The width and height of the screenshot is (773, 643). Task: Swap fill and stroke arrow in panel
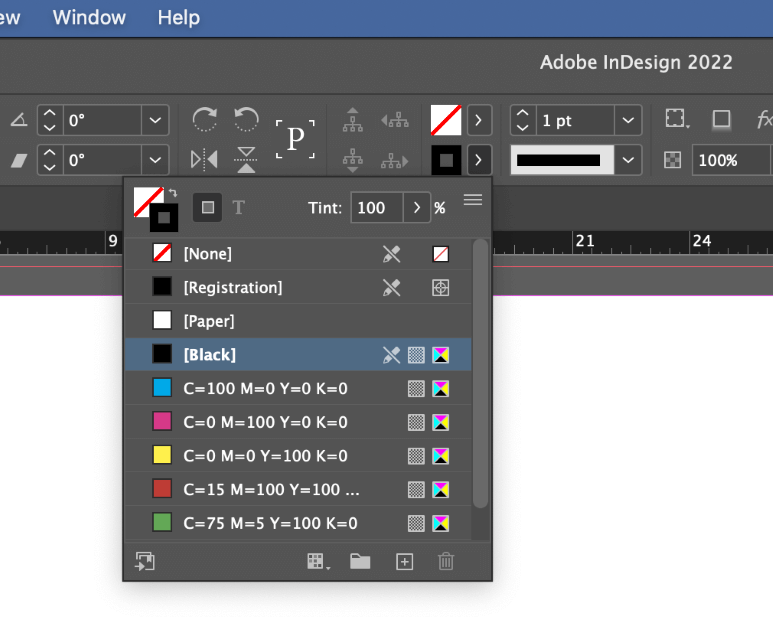point(173,193)
